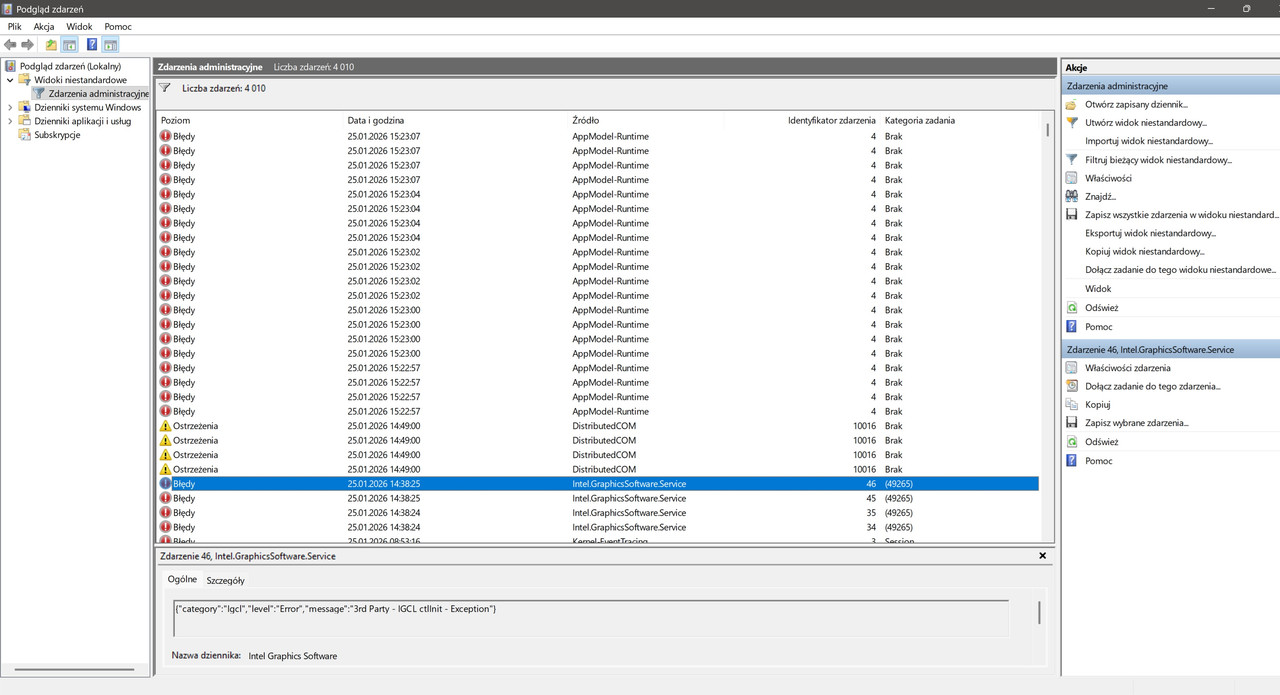This screenshot has height=695, width=1280.
Task: Click Odśwież under Zdarzenie 46 section
Action: point(1101,442)
